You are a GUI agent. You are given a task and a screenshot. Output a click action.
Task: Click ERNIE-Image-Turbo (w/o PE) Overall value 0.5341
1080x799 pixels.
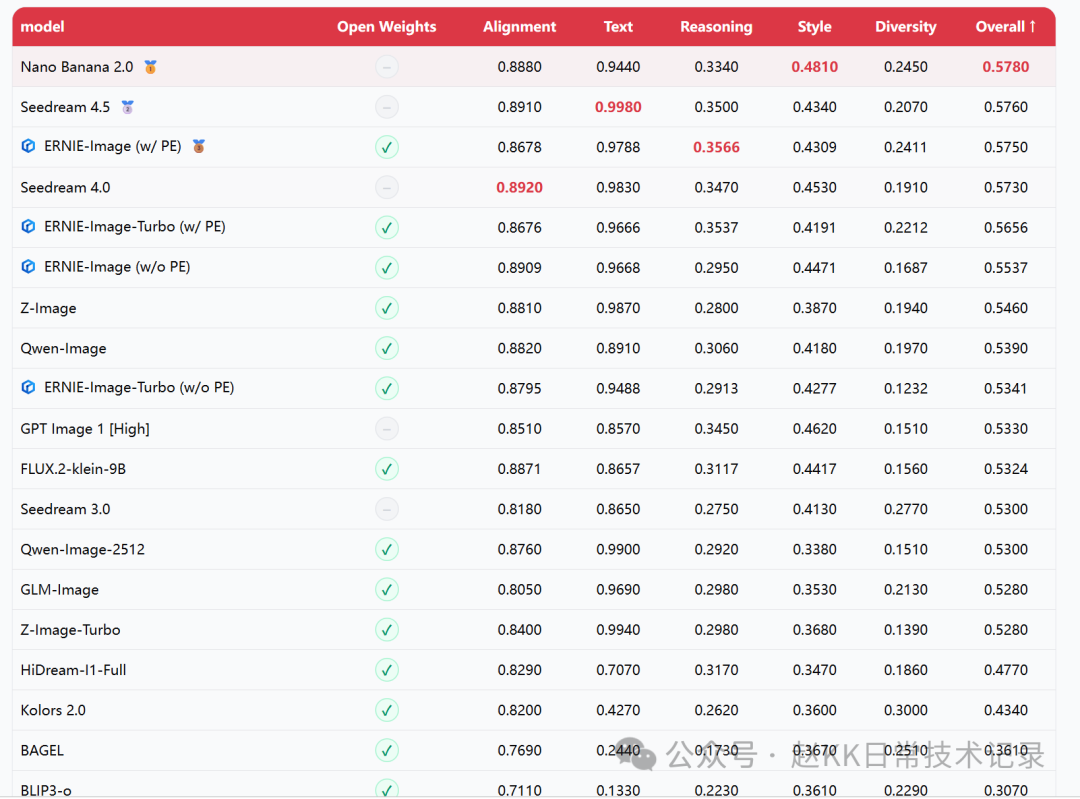click(1006, 388)
